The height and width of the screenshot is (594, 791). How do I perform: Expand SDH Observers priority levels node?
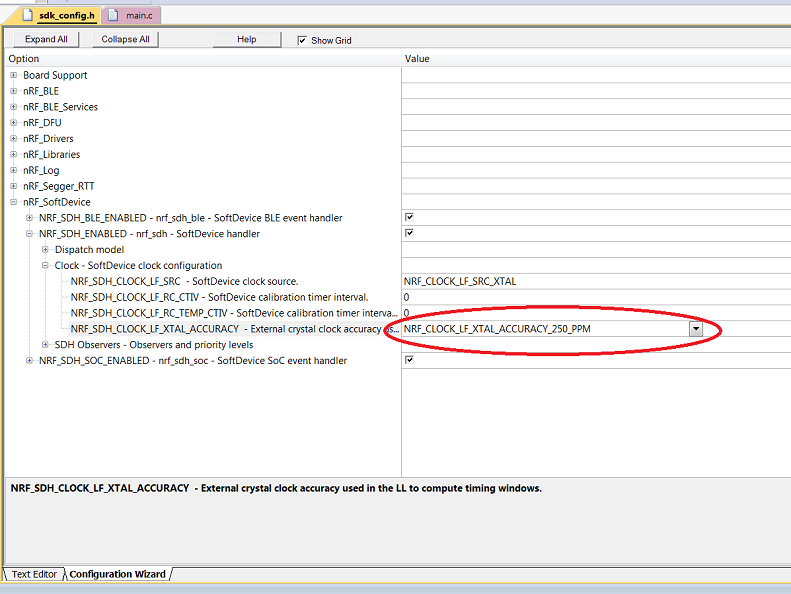point(45,345)
